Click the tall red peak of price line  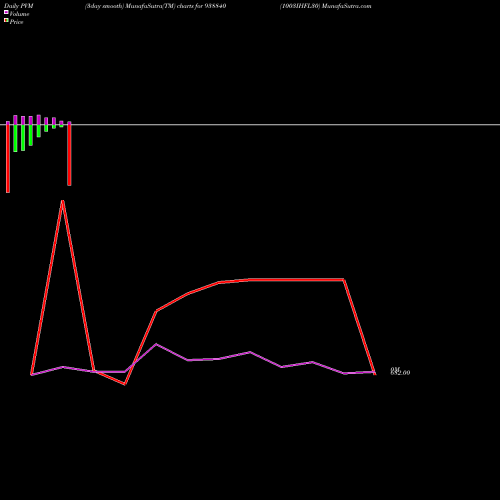(63, 201)
